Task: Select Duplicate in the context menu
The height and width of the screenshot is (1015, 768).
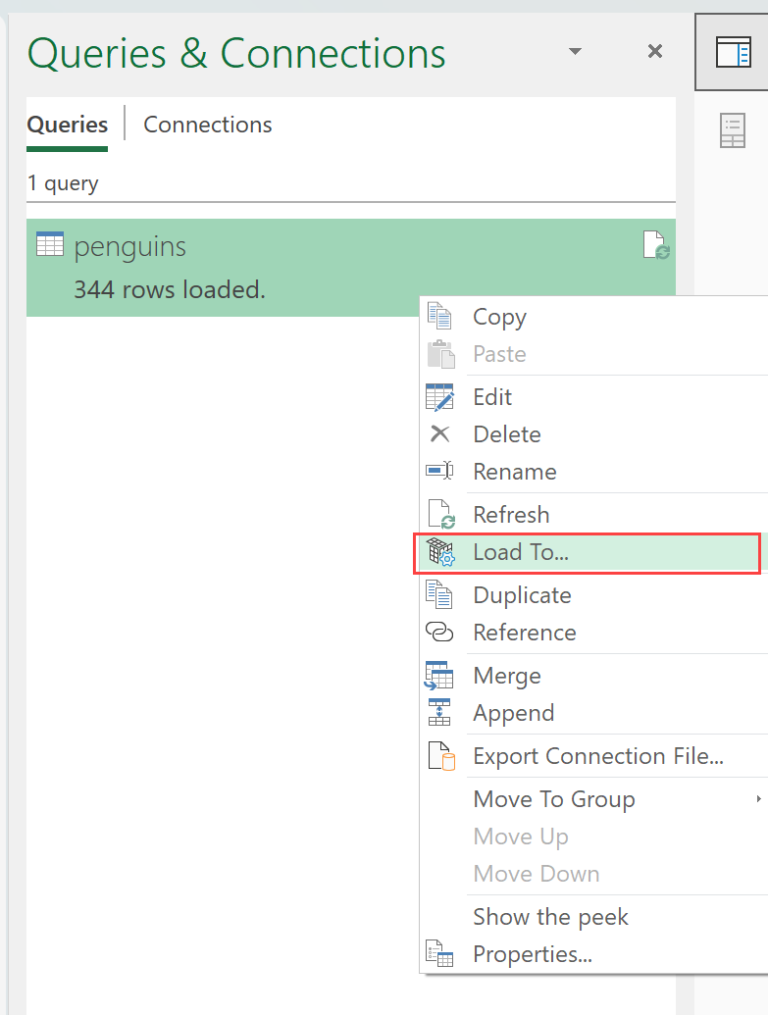Action: (522, 595)
